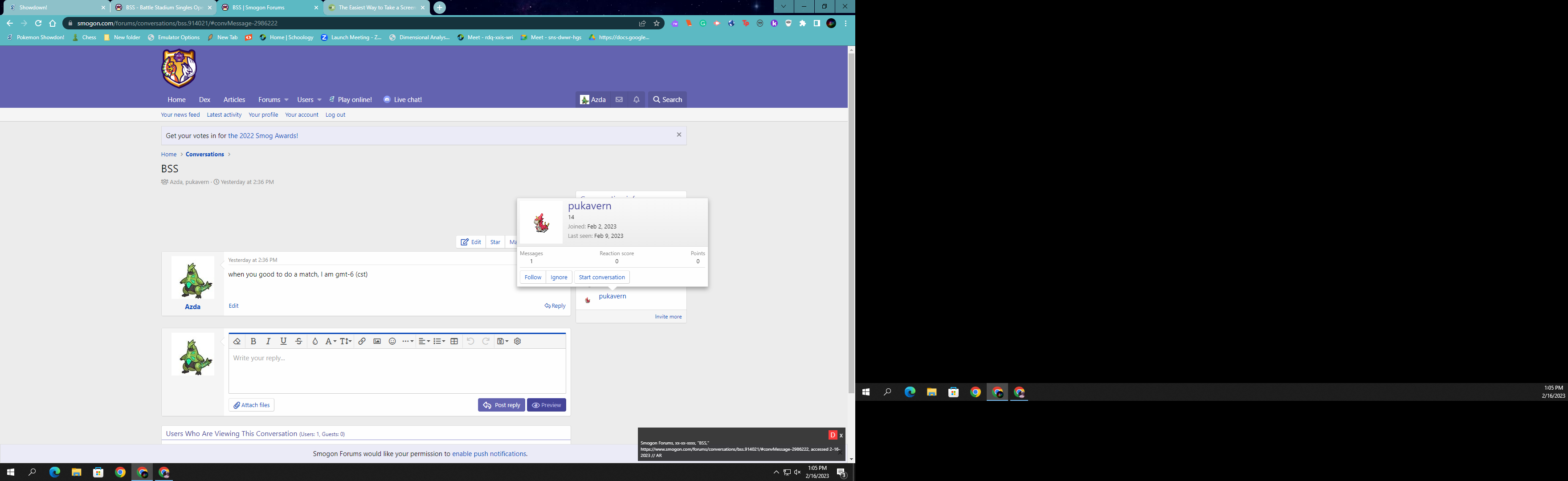
Task: Click into the Write your reply field
Action: 397,371
